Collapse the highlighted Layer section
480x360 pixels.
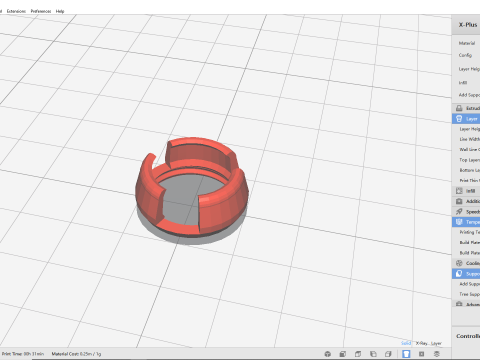click(x=466, y=119)
